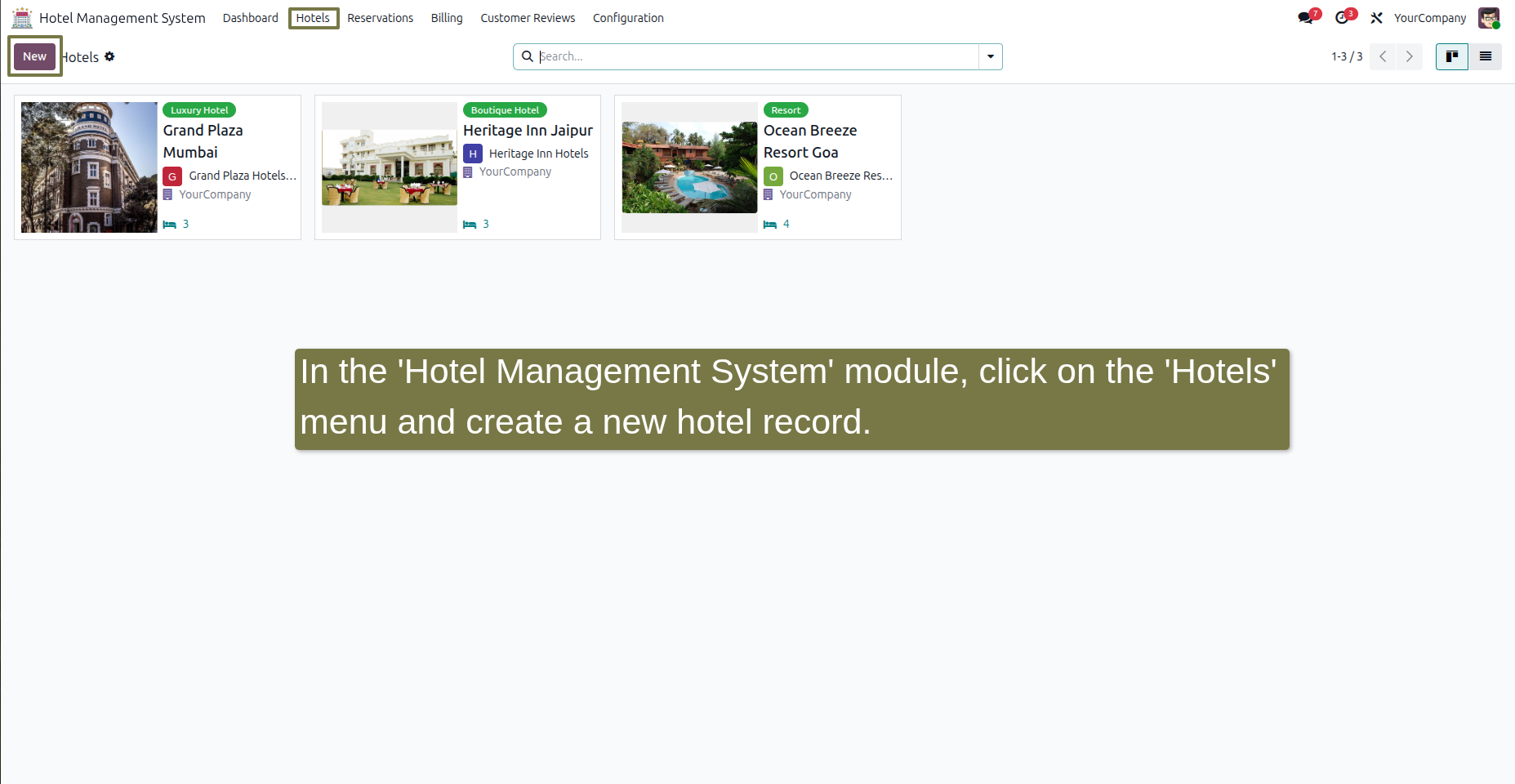Click the red G avatar for Grand Plaza Hotels
The image size is (1515, 784).
172,176
